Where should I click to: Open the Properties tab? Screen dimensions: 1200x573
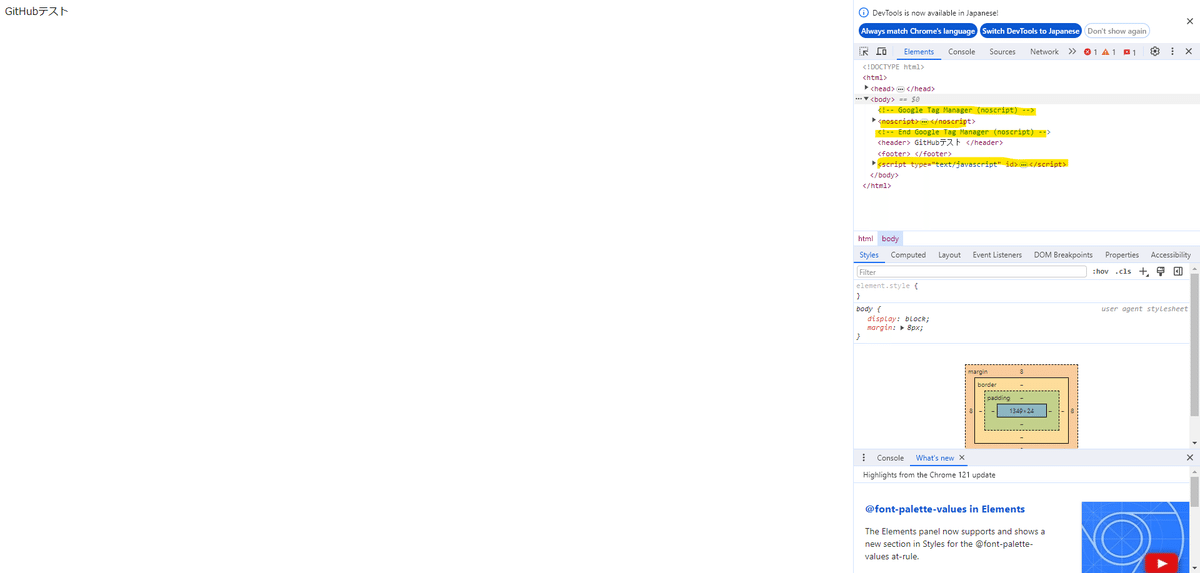click(x=1122, y=255)
